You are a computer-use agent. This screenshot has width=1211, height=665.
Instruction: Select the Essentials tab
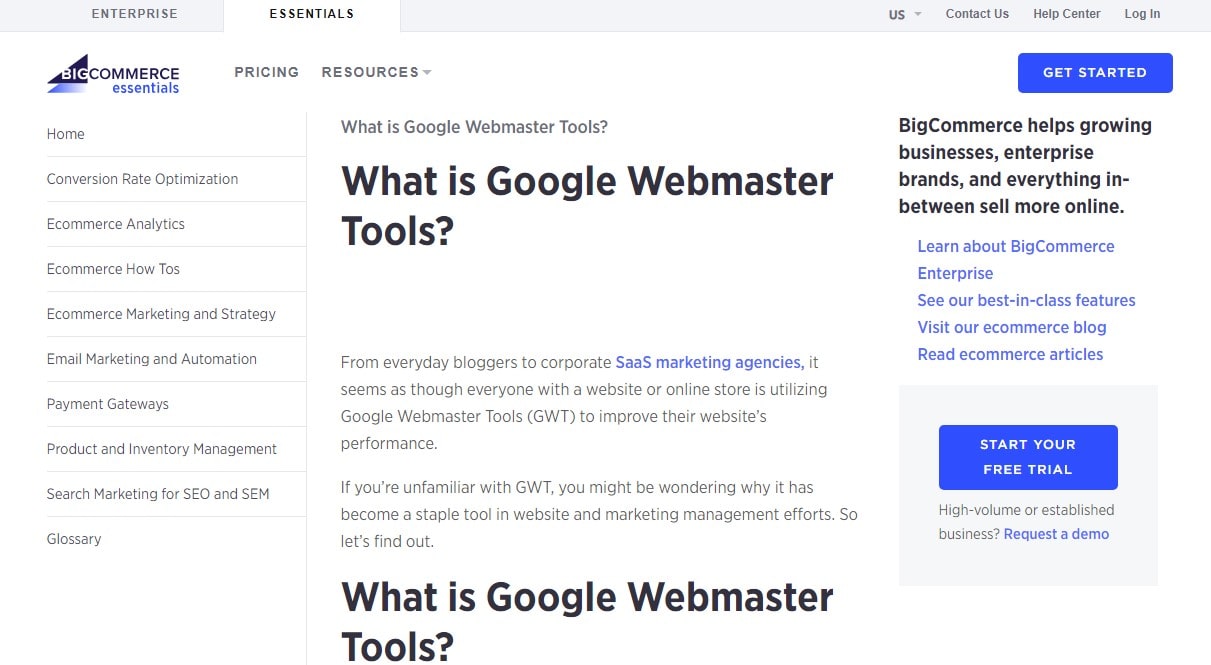point(311,15)
